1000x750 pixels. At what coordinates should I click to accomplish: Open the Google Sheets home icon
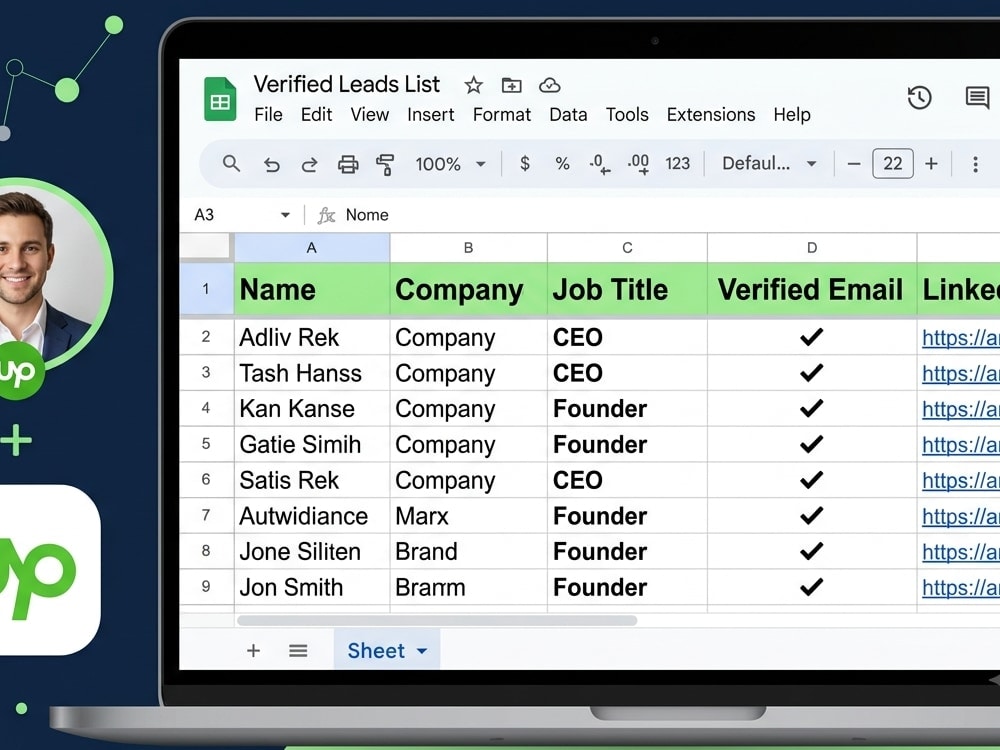coord(220,99)
